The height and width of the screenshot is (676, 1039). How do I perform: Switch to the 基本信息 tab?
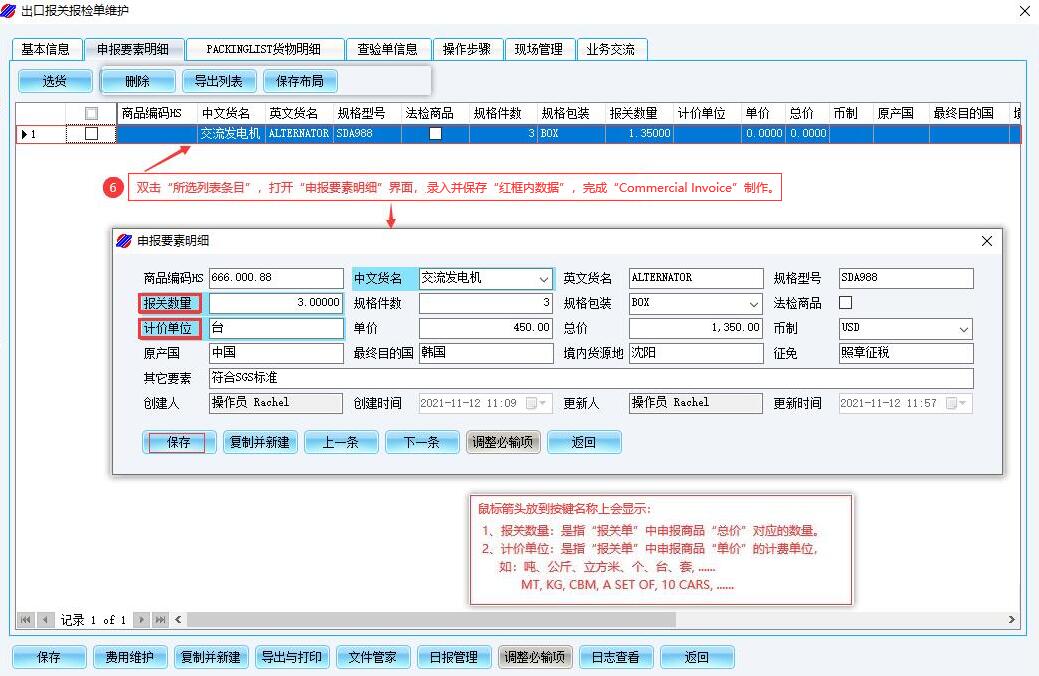pos(46,49)
